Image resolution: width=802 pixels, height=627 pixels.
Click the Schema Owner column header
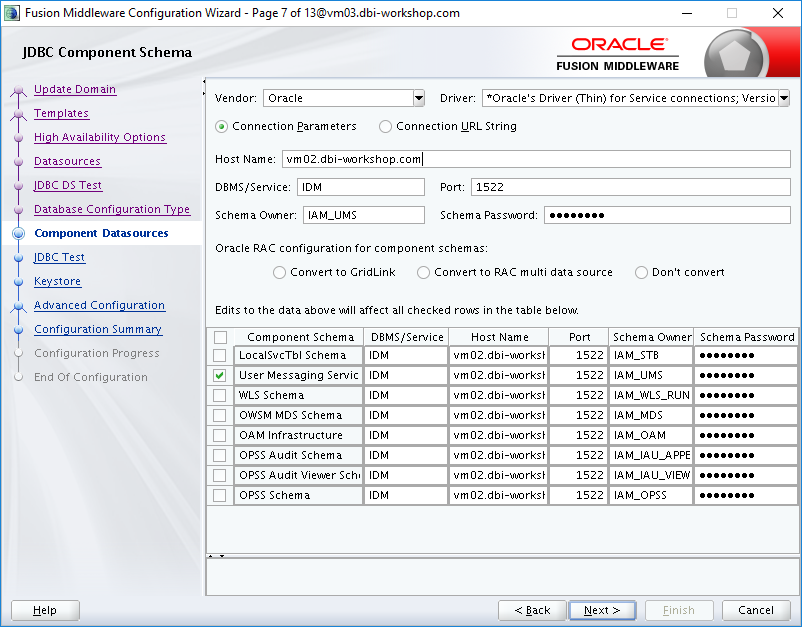652,338
